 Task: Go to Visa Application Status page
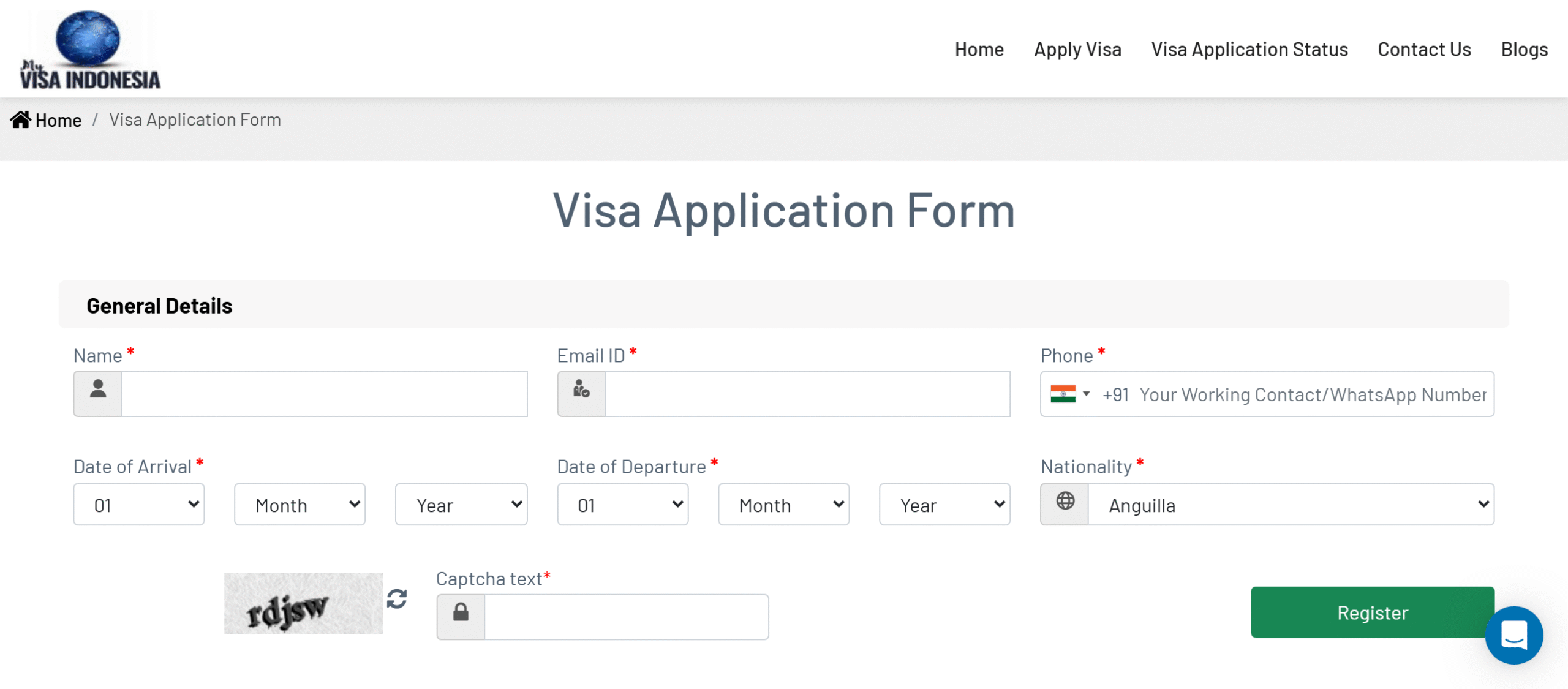pos(1249,50)
